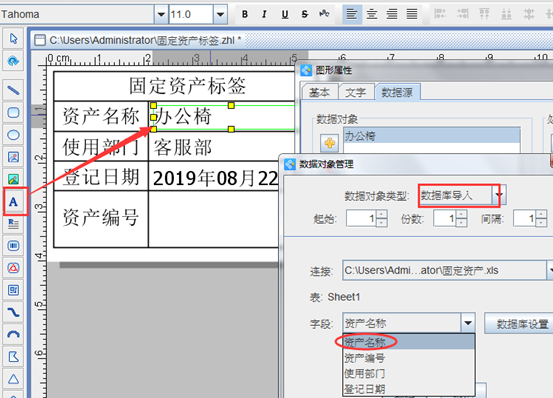This screenshot has height=398, width=553.
Task: Toggle underline formatting
Action: pos(285,14)
